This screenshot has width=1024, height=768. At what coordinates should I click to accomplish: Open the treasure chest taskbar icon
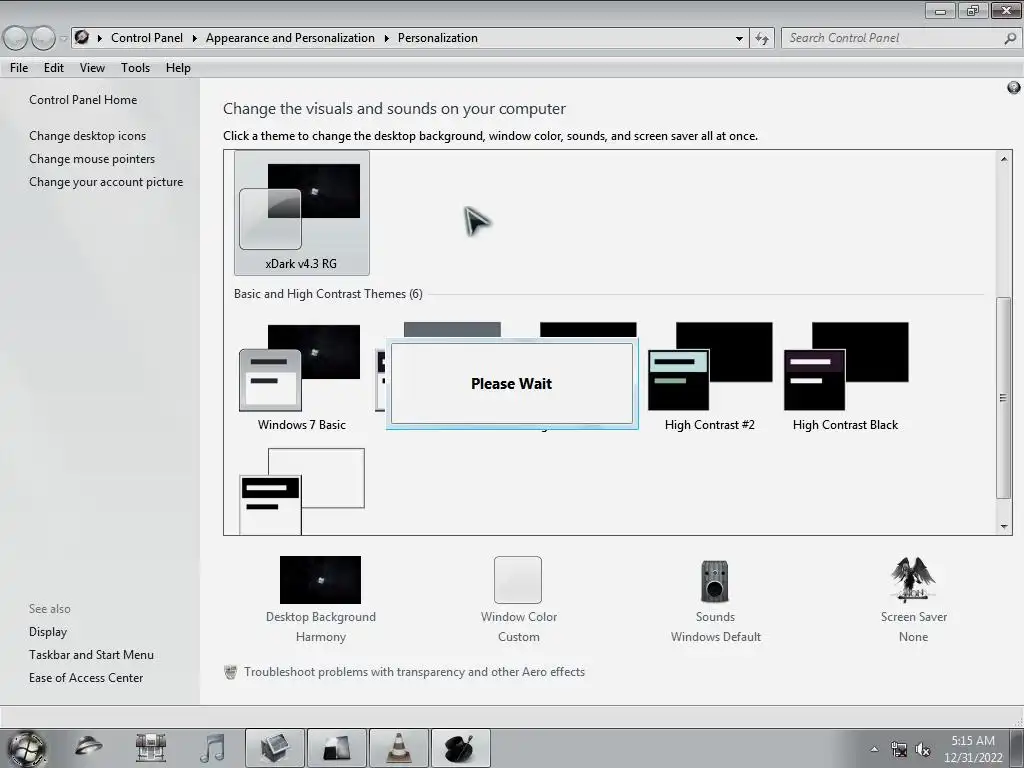click(150, 748)
